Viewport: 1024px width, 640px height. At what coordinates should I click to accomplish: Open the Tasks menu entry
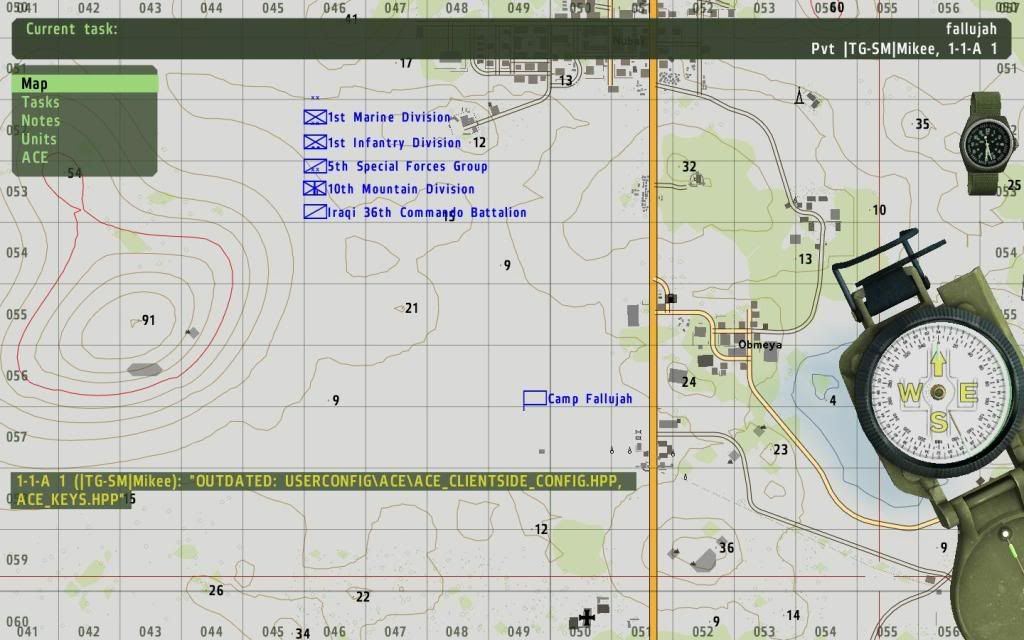click(40, 102)
